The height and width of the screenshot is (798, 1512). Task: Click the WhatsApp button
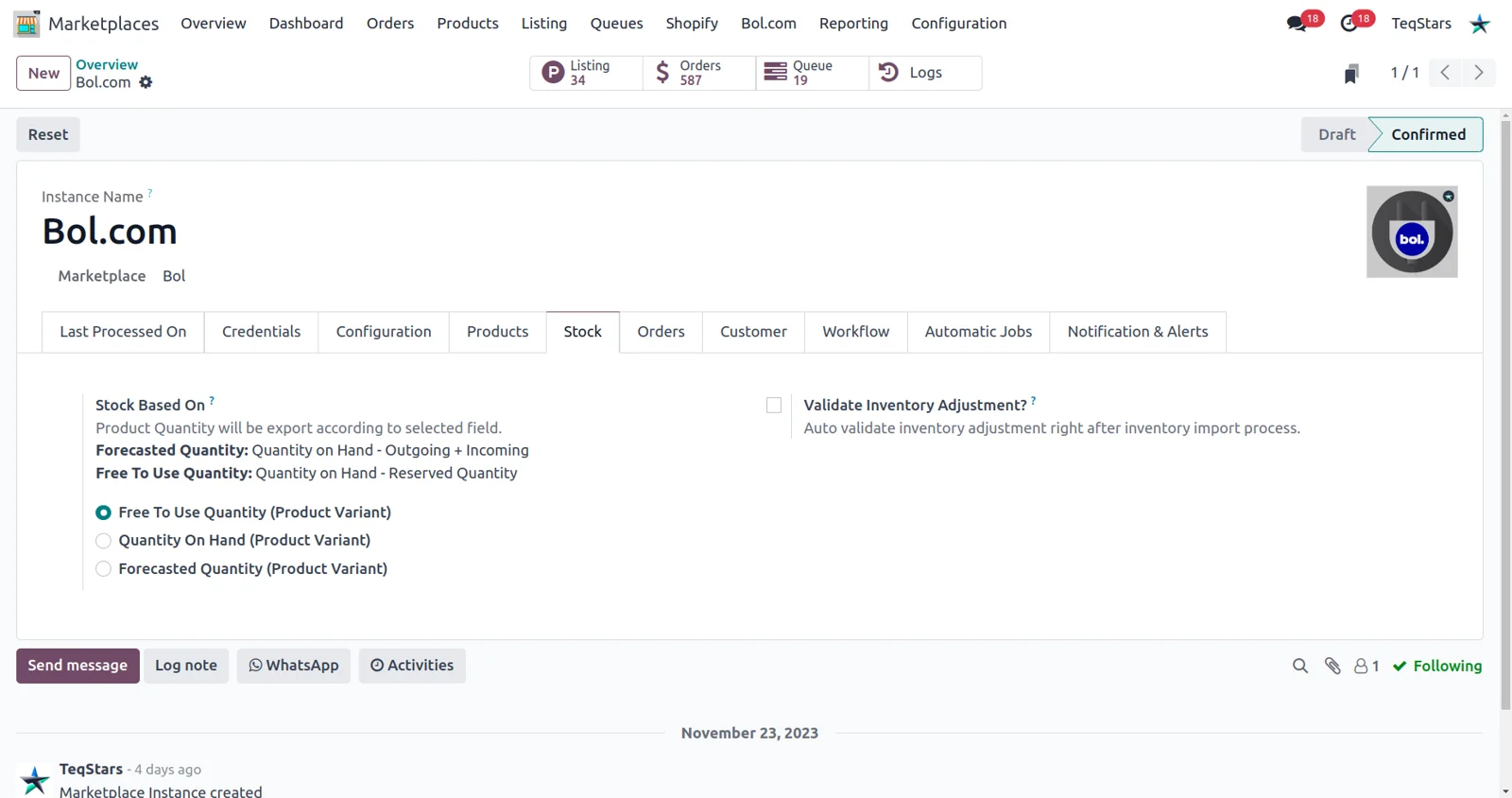294,666
